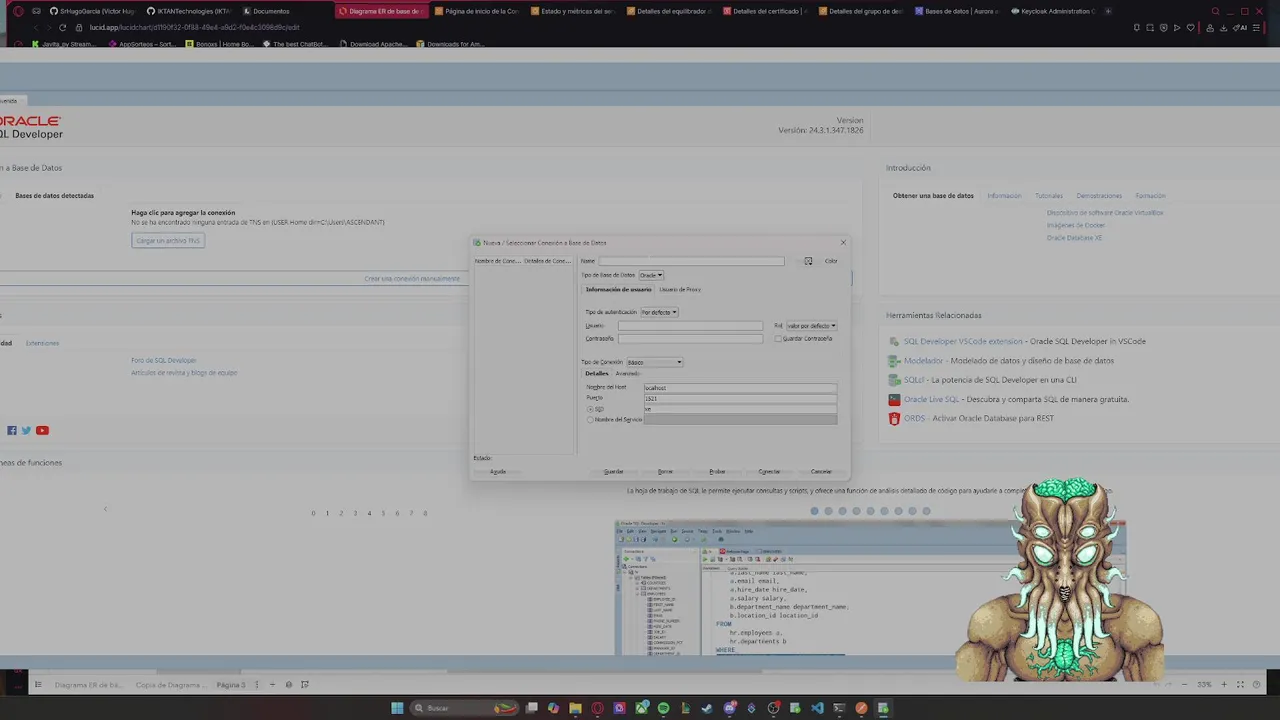Screen dimensions: 1280x720
Task: Click the Ayuda button
Action: tap(498, 471)
